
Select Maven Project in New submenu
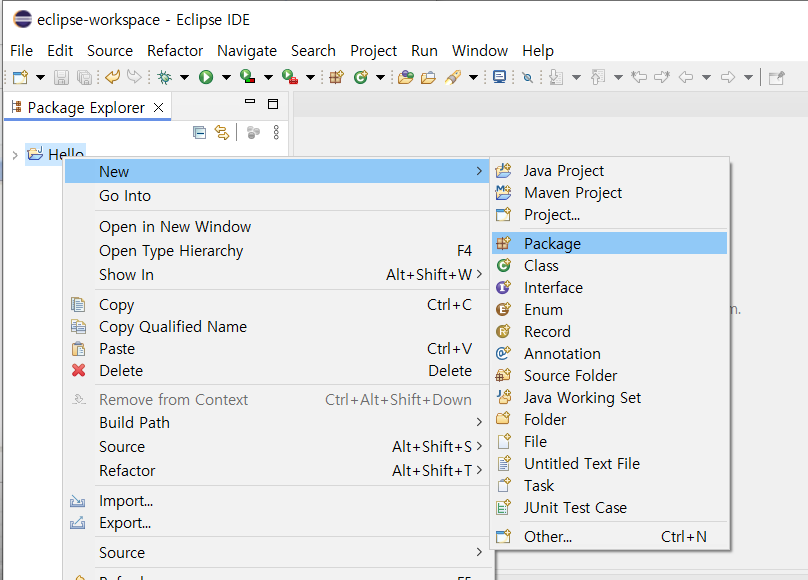(610, 193)
